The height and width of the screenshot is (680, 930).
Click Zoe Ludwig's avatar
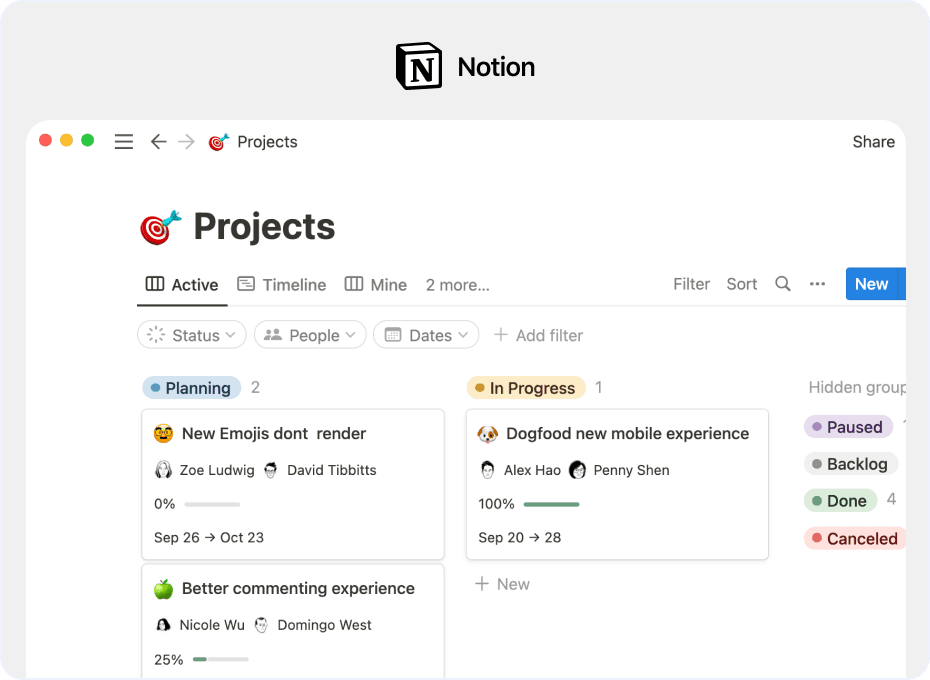coord(163,470)
